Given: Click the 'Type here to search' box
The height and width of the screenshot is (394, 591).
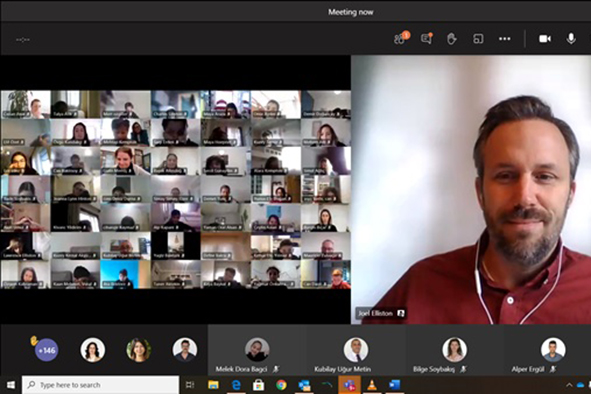Looking at the screenshot, I should coord(100,385).
